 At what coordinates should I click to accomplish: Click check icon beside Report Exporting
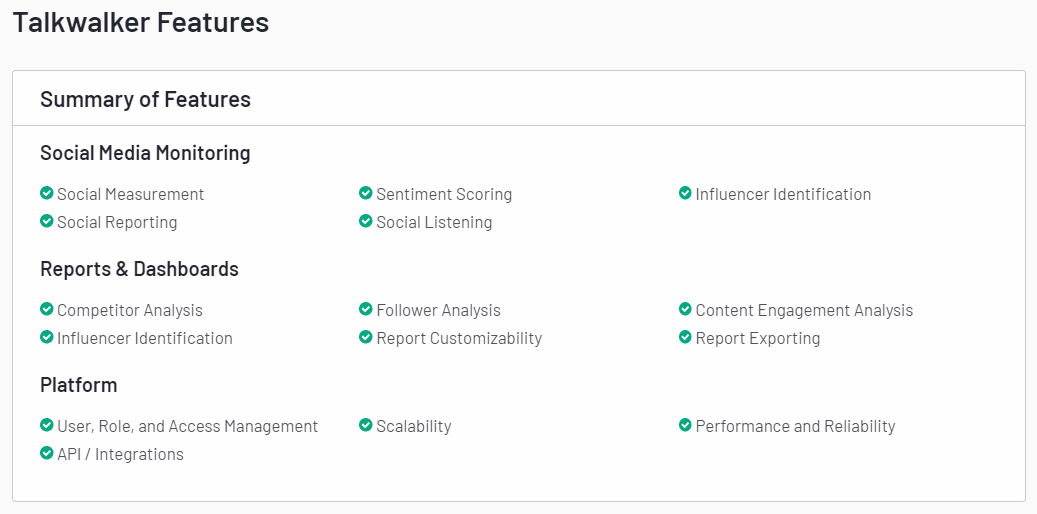click(685, 337)
